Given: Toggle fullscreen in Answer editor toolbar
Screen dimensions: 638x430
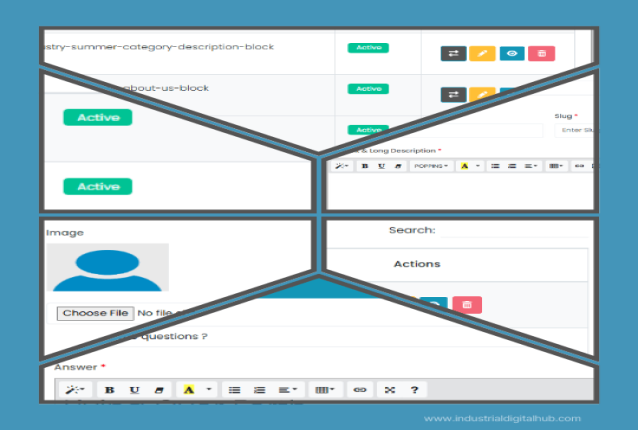Looking at the screenshot, I should point(390,390).
